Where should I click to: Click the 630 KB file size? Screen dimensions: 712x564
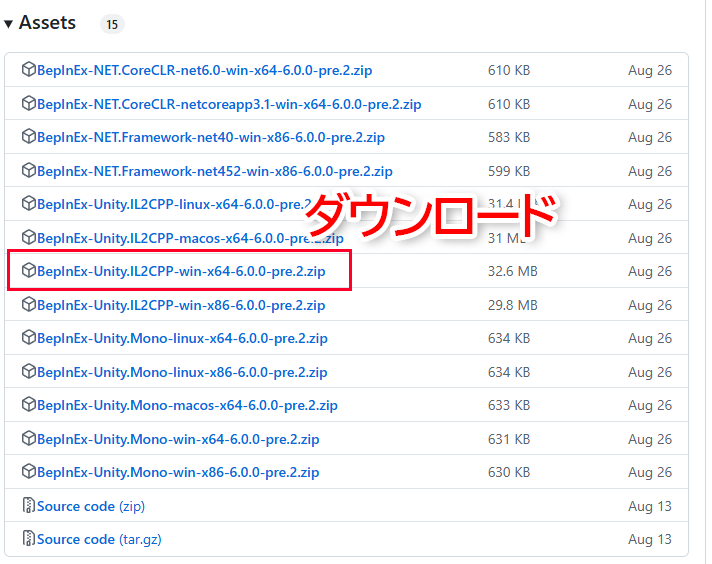[x=509, y=473]
